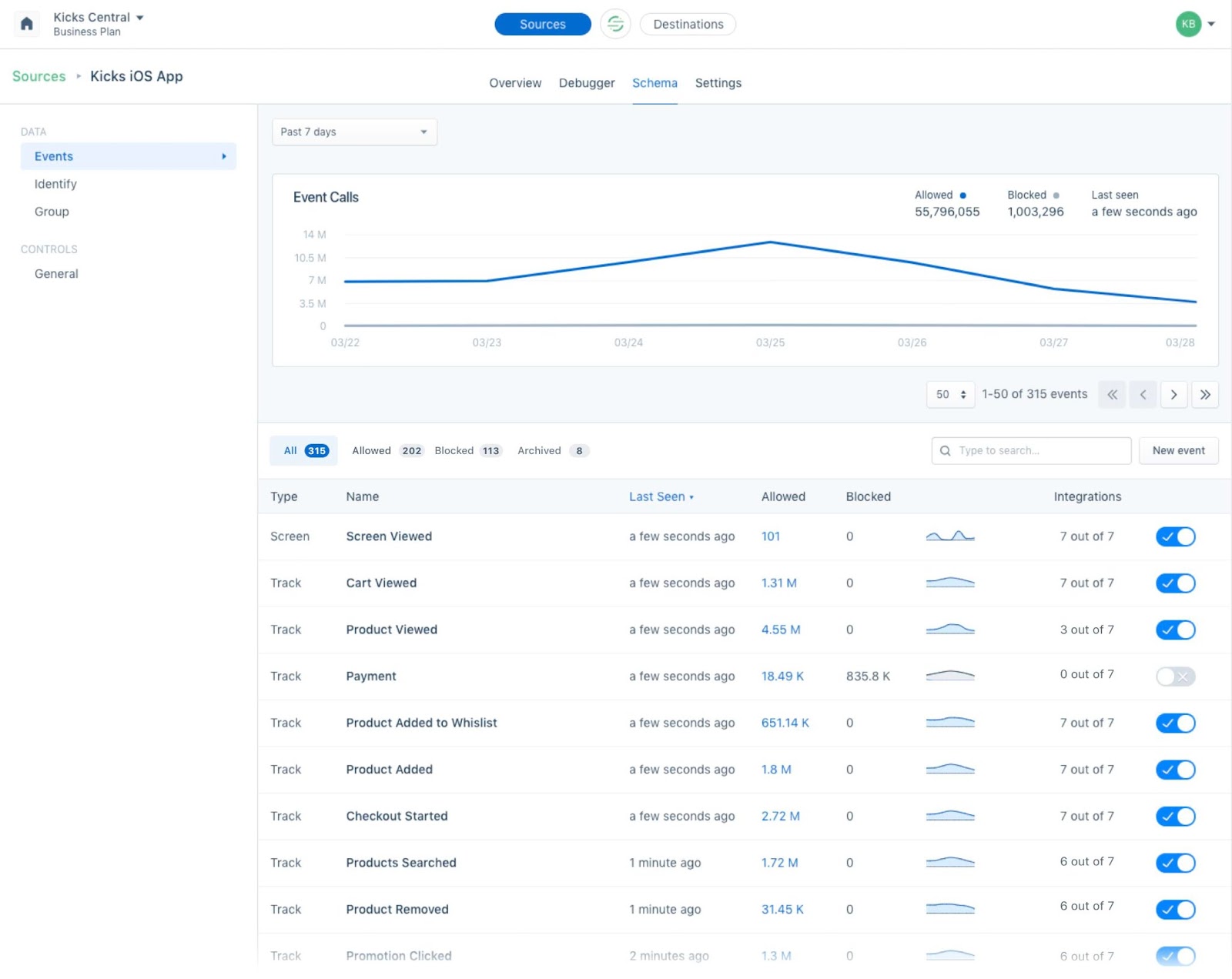
Task: Adjust the 50 events per page stepper
Action: (x=949, y=394)
